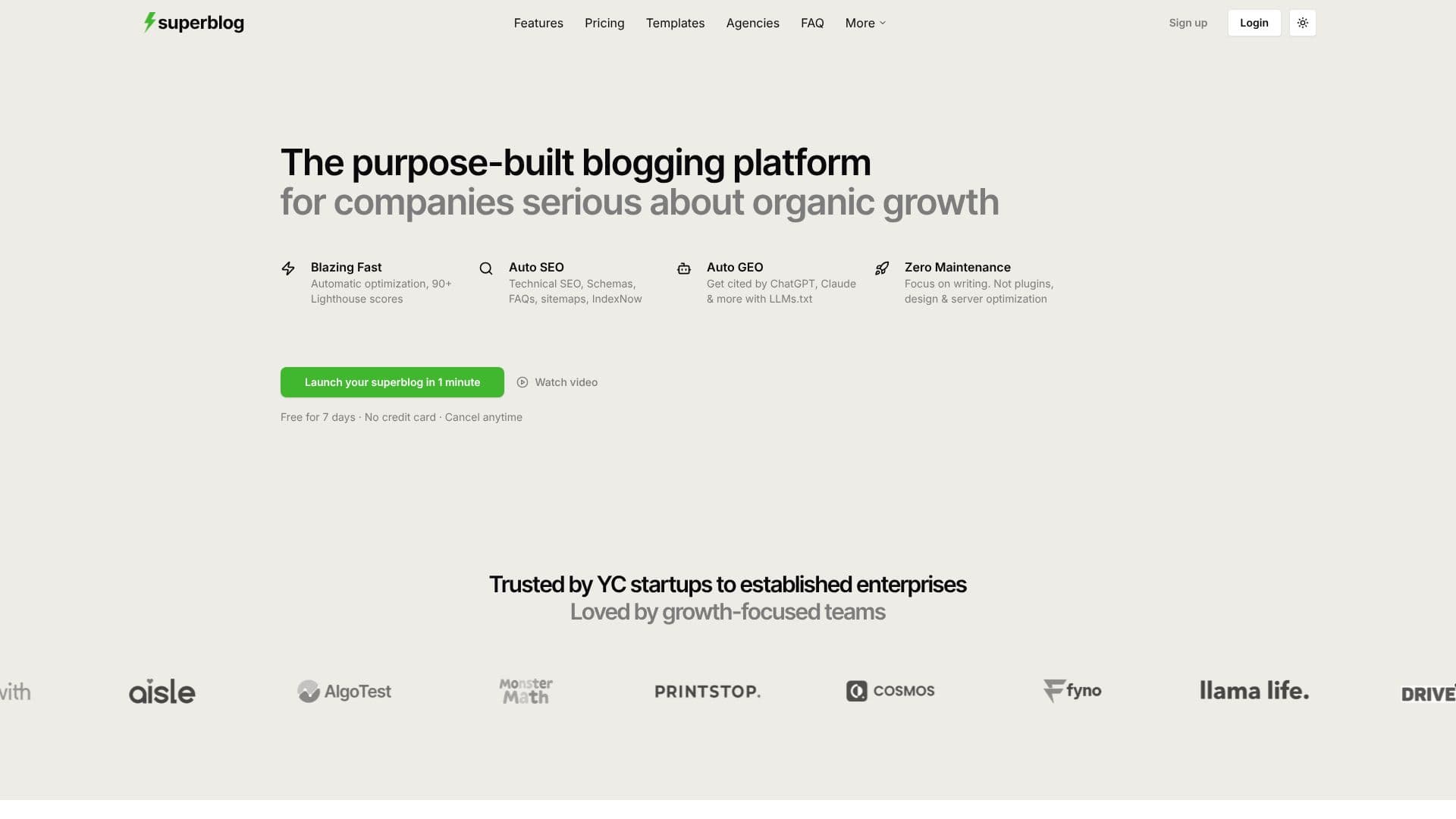Click the Auto GEO robot icon
This screenshot has width=1456, height=819.
(684, 268)
